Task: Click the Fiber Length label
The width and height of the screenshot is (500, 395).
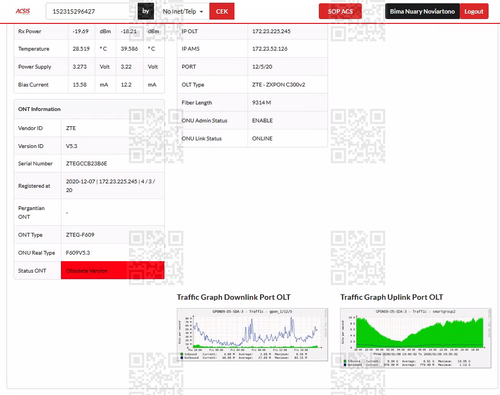Action: 197,103
